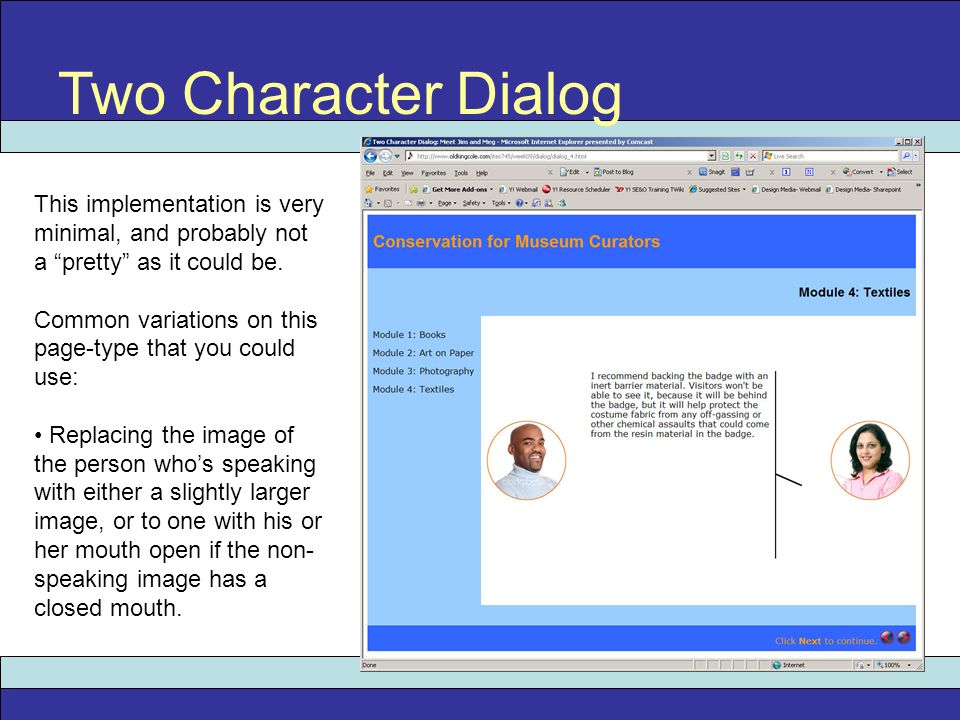Screen dimensions: 960x720
Task: Click the Snagit toolbar button
Action: point(712,172)
